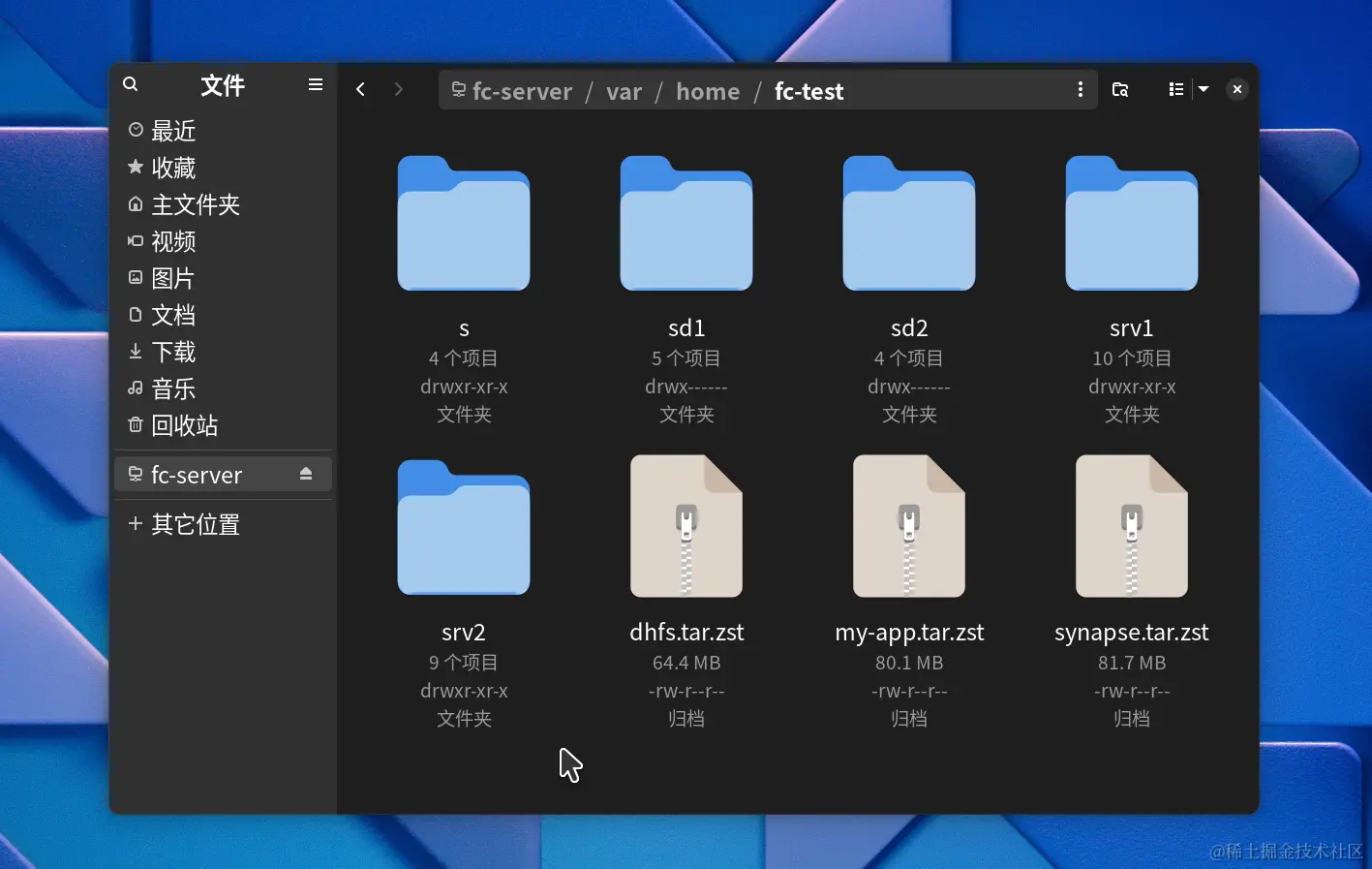1372x869 pixels.
Task: Open the hamburger main menu
Action: tap(316, 84)
